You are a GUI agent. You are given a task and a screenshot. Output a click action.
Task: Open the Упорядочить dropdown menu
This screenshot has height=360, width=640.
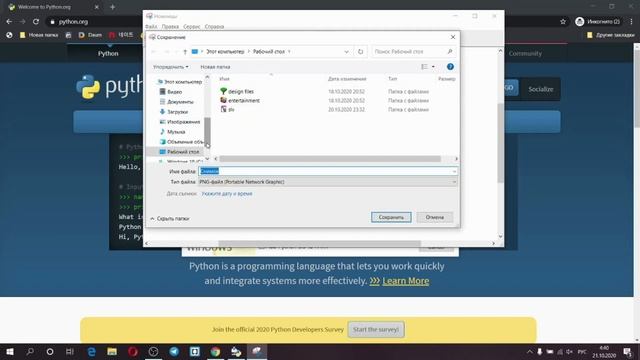pos(171,67)
